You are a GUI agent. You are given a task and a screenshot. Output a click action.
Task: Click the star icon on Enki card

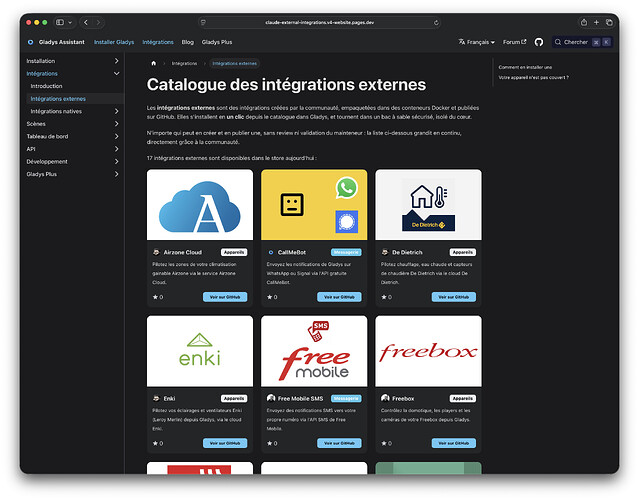tap(155, 443)
